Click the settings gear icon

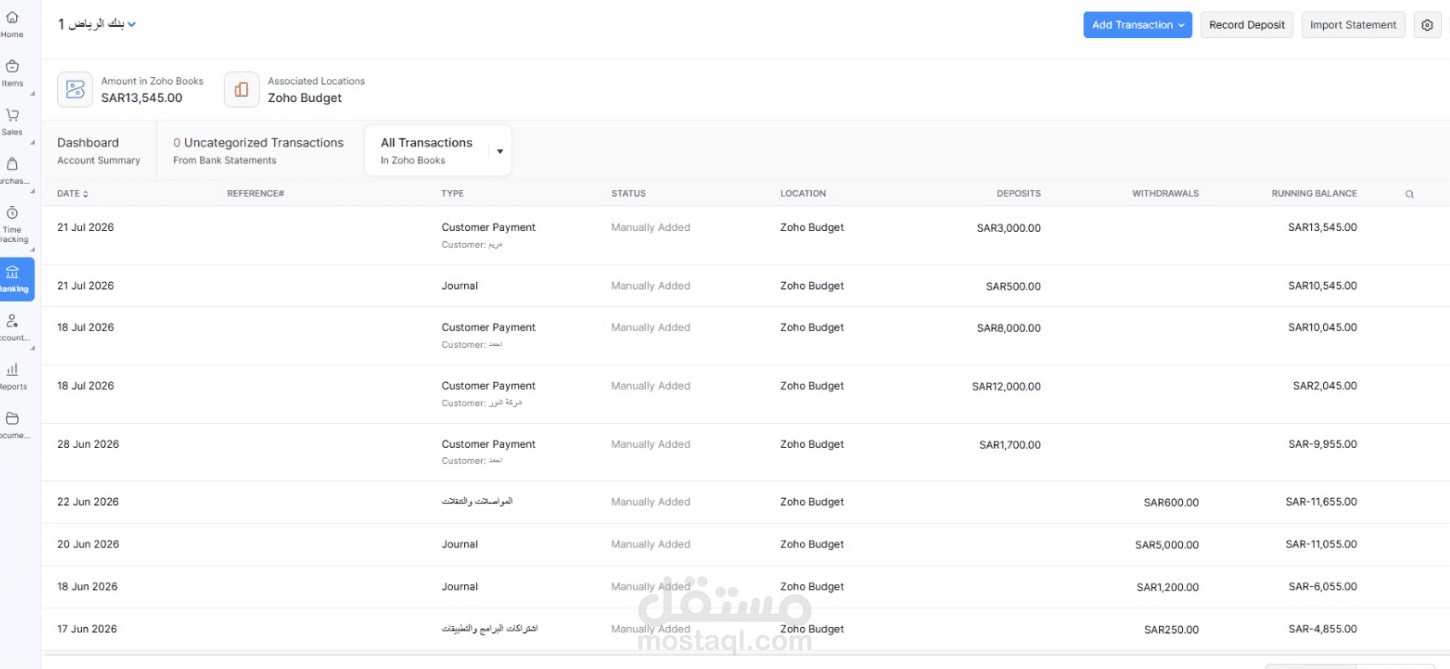pyautogui.click(x=1427, y=25)
